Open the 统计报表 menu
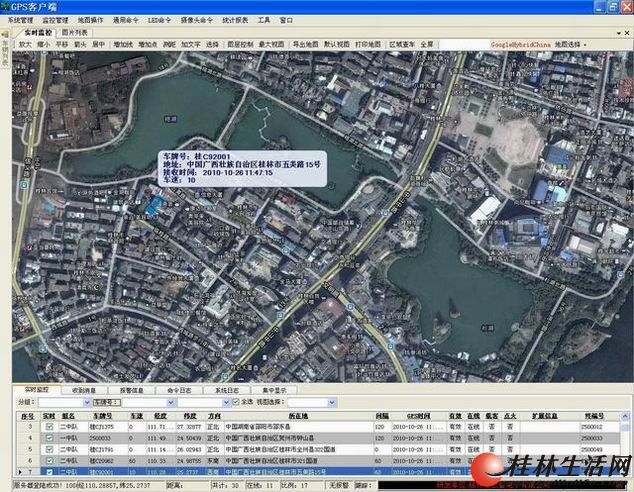 [235, 20]
